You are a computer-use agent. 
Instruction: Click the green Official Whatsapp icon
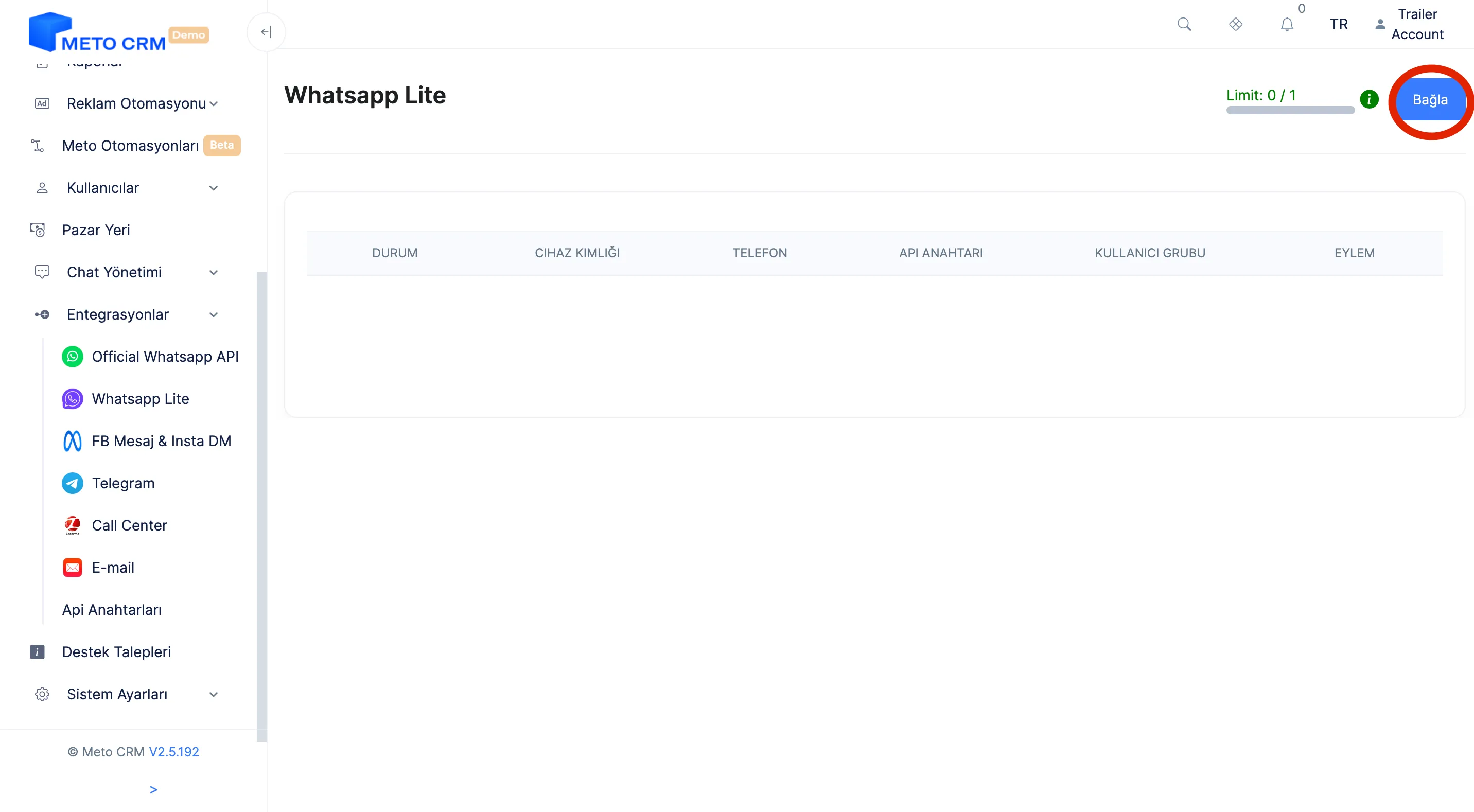pos(72,357)
